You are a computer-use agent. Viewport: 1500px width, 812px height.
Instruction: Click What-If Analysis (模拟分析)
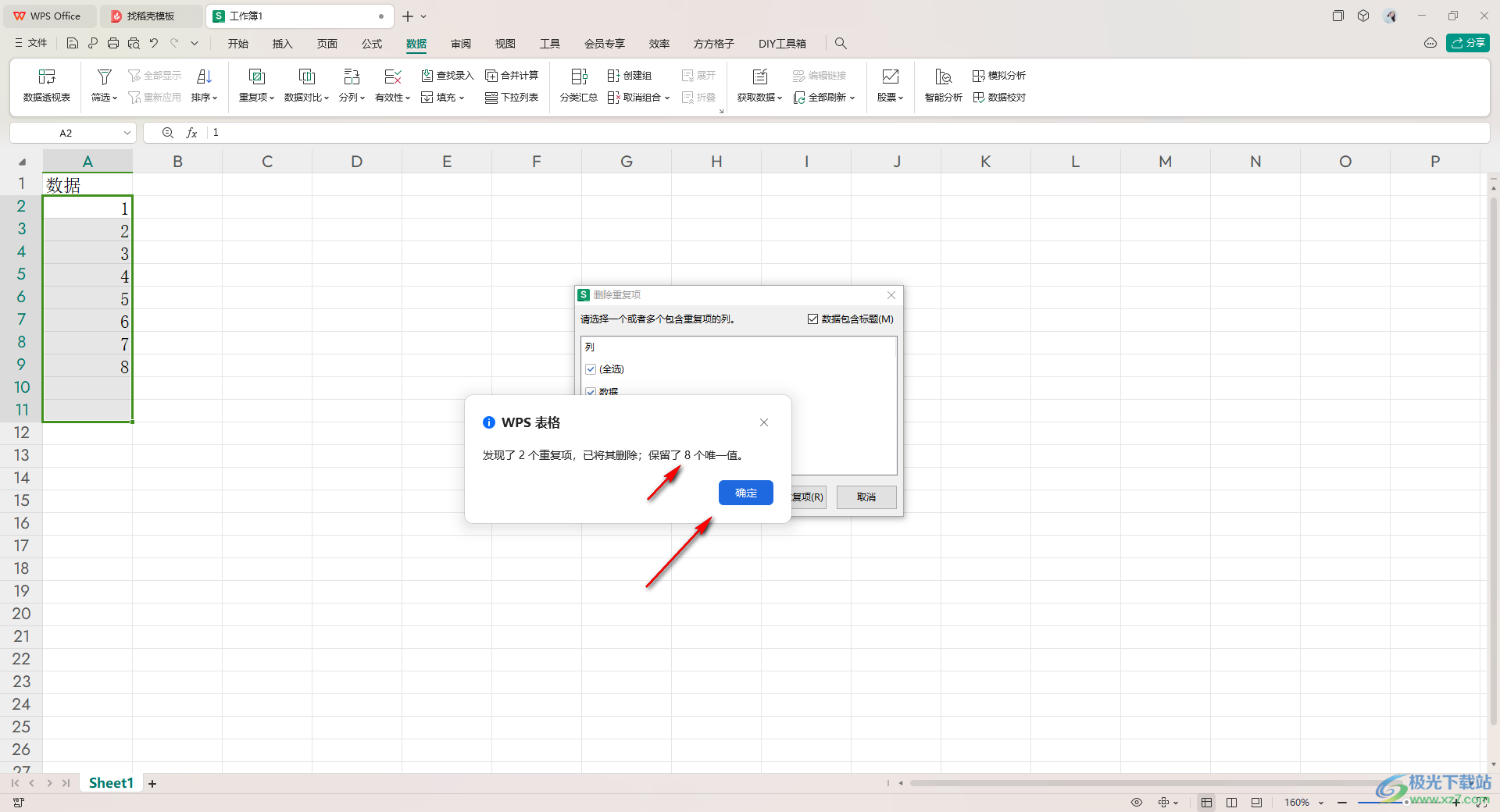click(999, 76)
